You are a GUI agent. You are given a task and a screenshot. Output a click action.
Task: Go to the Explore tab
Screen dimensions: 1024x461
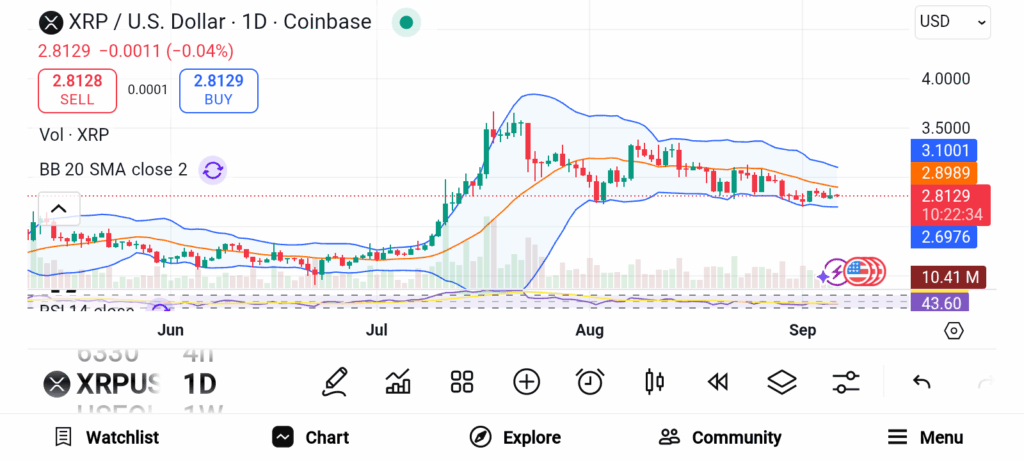point(516,437)
